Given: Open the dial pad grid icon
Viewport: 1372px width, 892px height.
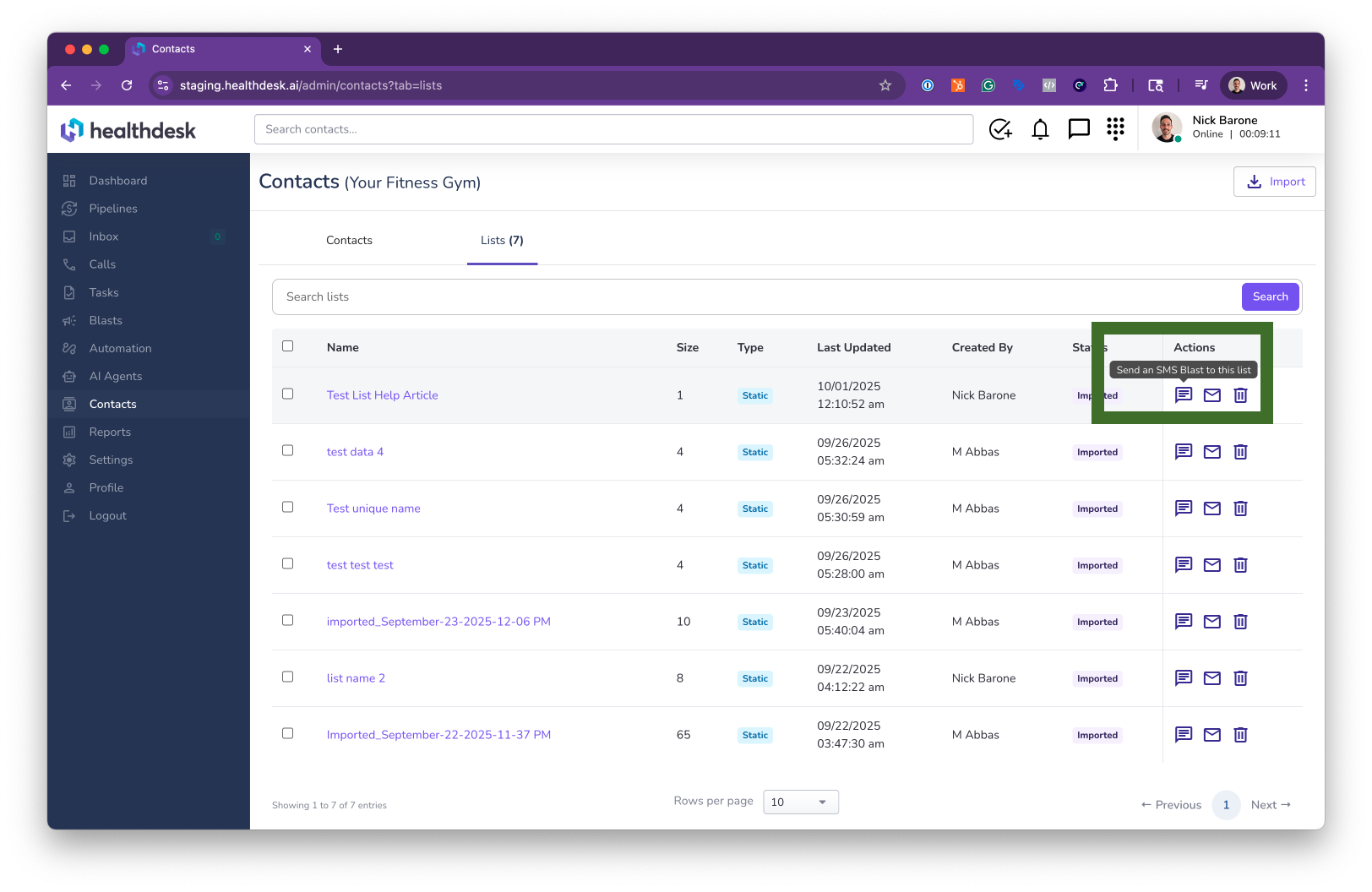Looking at the screenshot, I should 1115,128.
